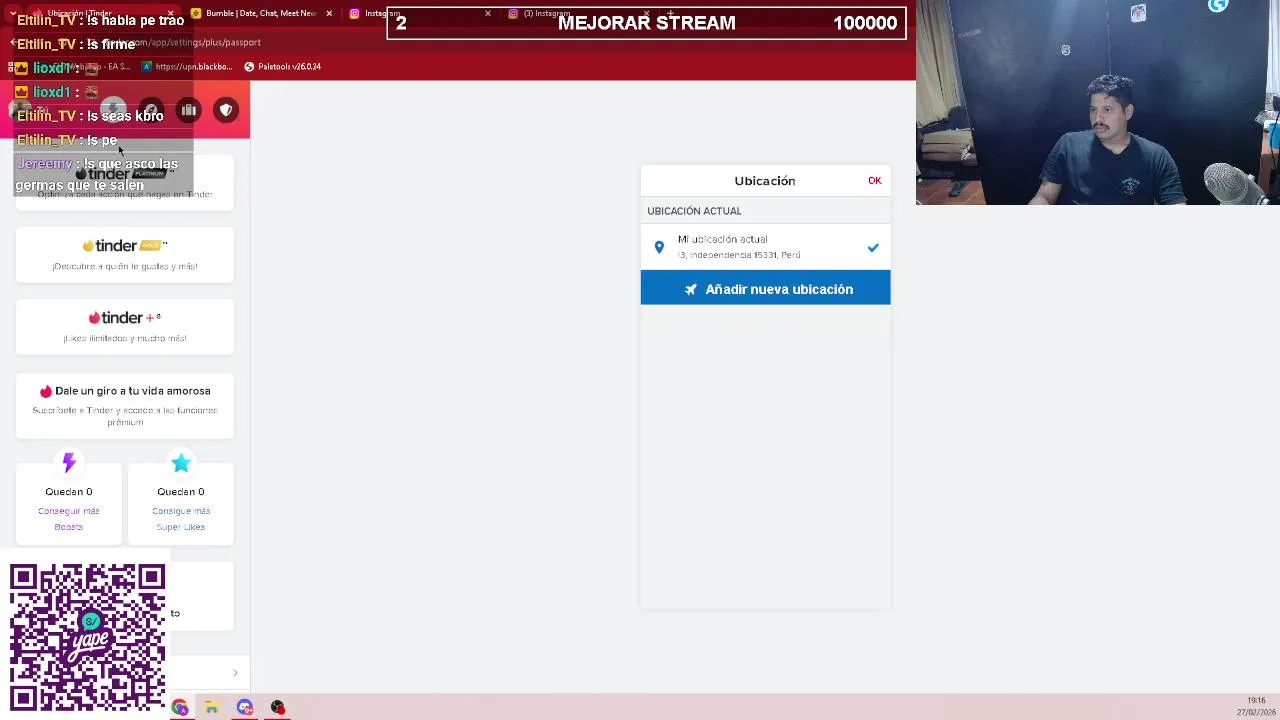Switch to the Bumble browser tab
The width and height of the screenshot is (1280, 720).
pos(262,13)
